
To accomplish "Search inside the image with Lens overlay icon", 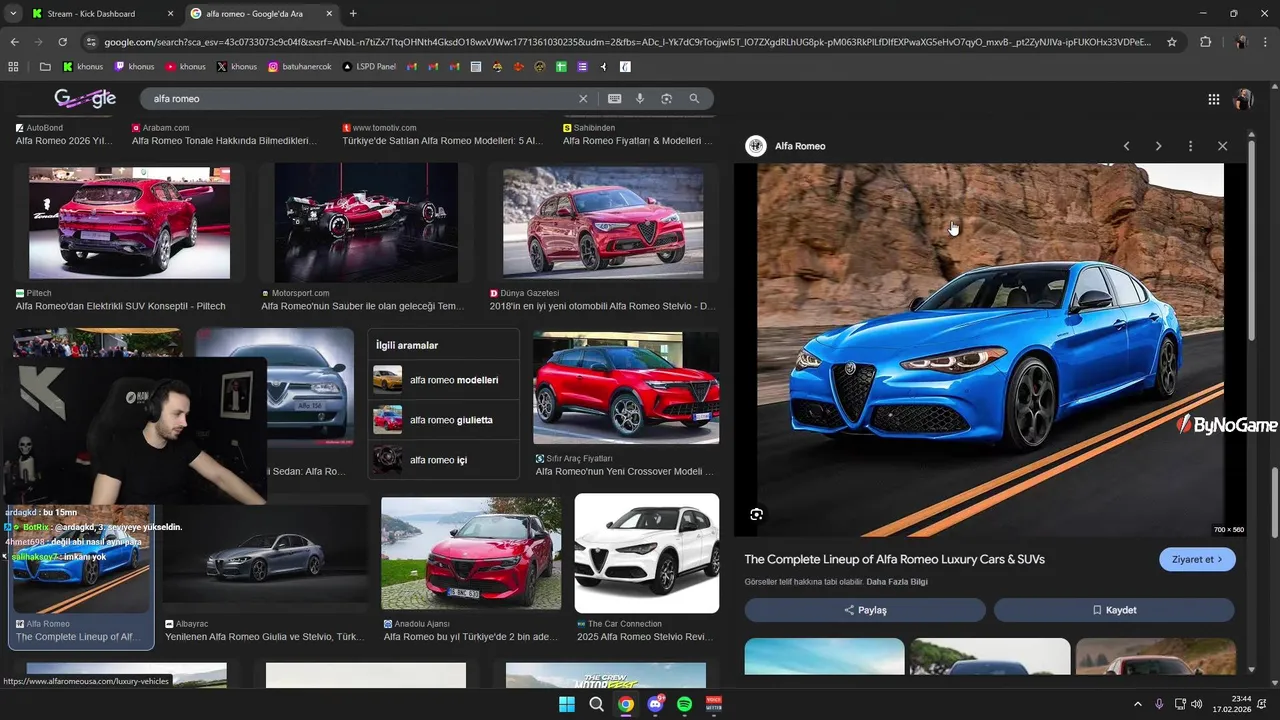I will coord(756,514).
